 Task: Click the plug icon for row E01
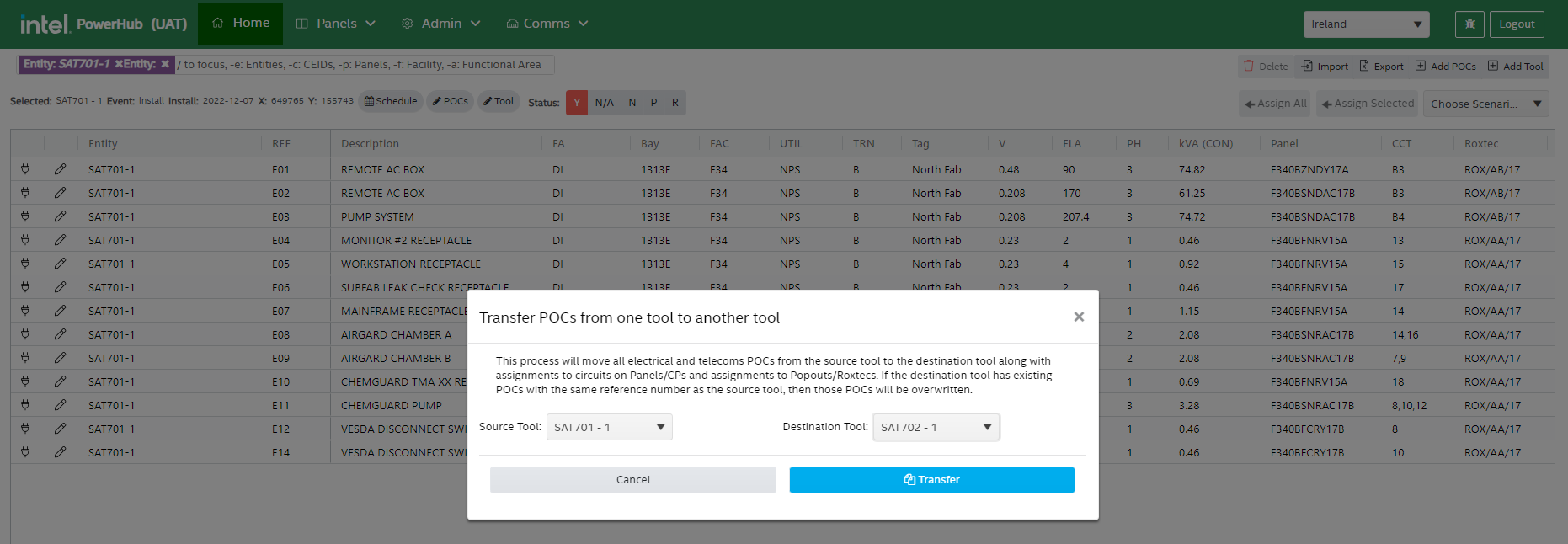25,169
